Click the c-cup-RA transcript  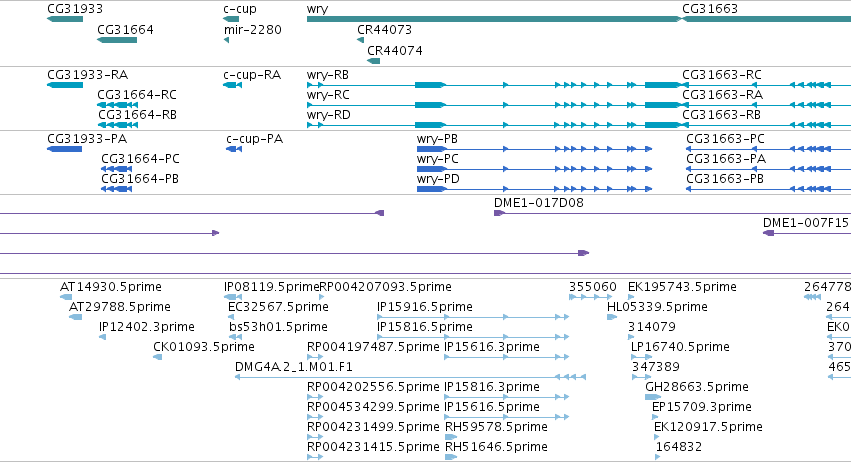(232, 85)
